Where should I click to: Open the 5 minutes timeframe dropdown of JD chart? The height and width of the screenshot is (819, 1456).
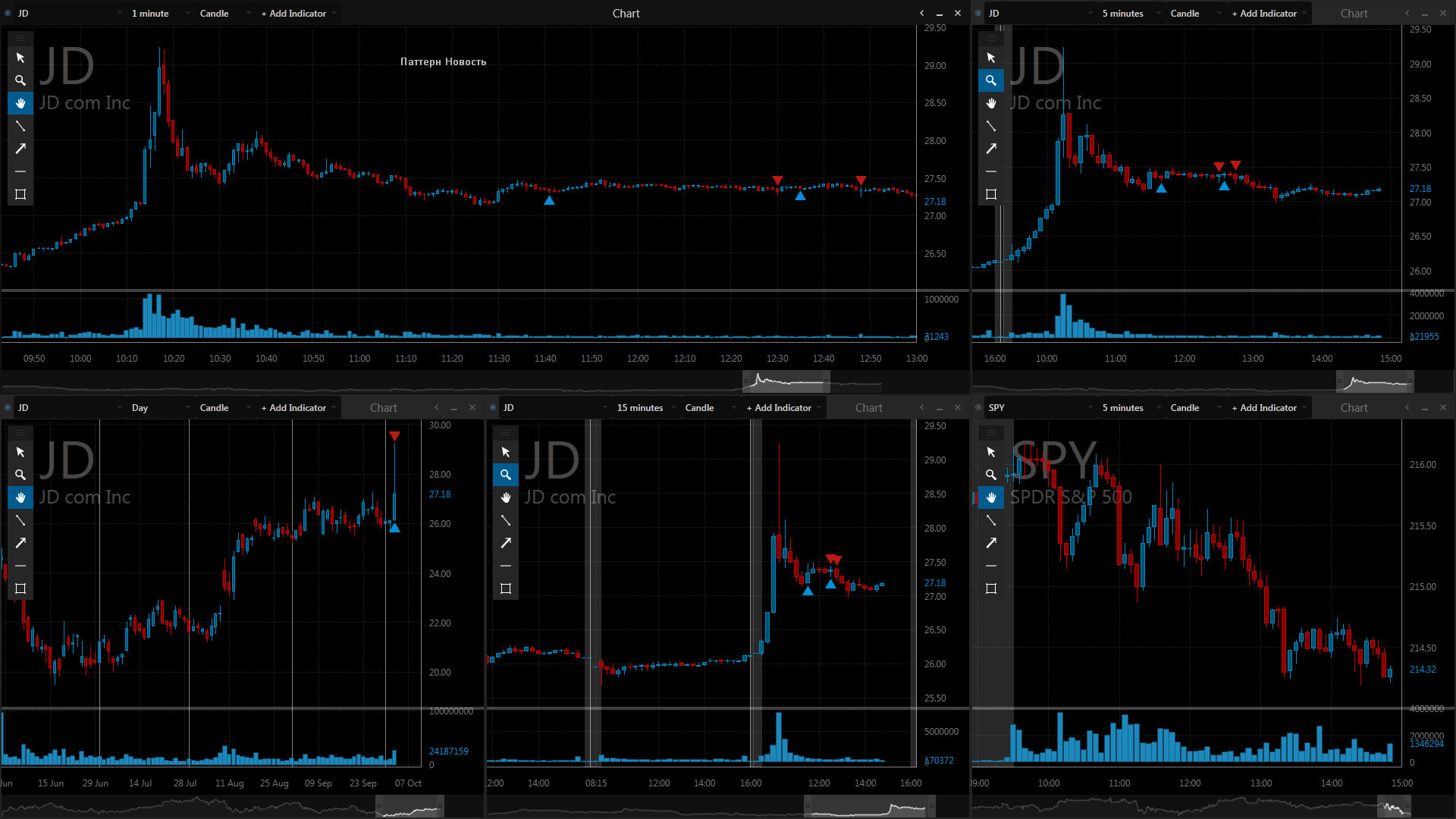1130,14
